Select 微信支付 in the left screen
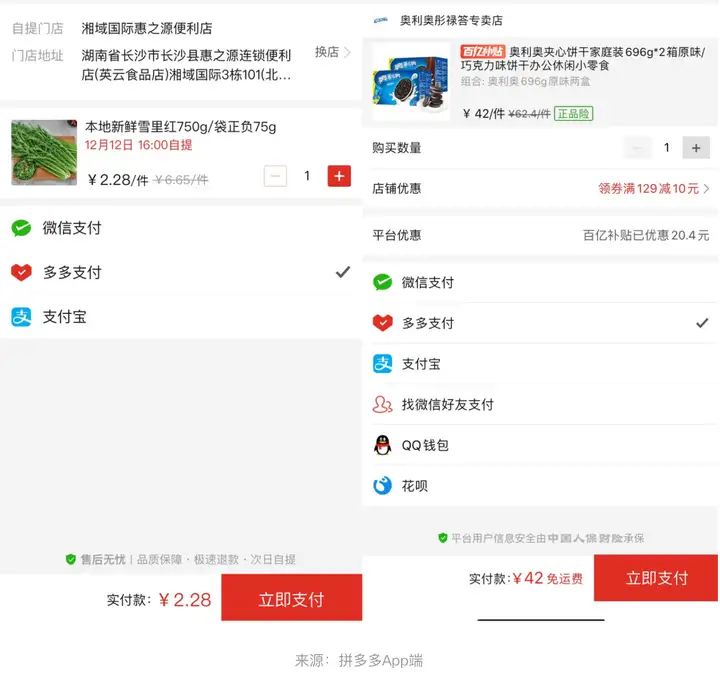 click(181, 228)
